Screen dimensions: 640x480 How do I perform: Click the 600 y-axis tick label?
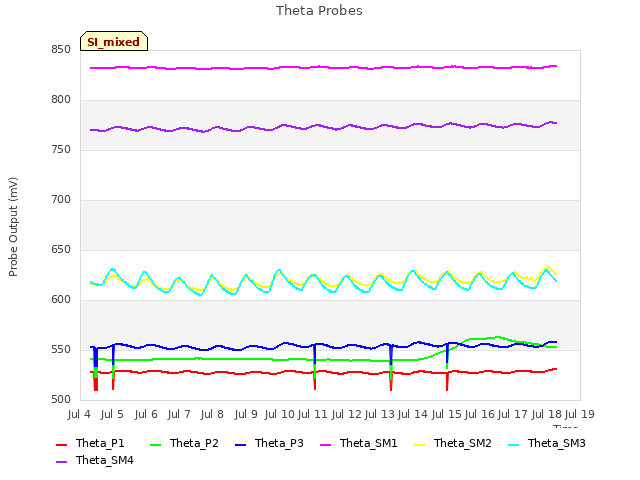61,300
